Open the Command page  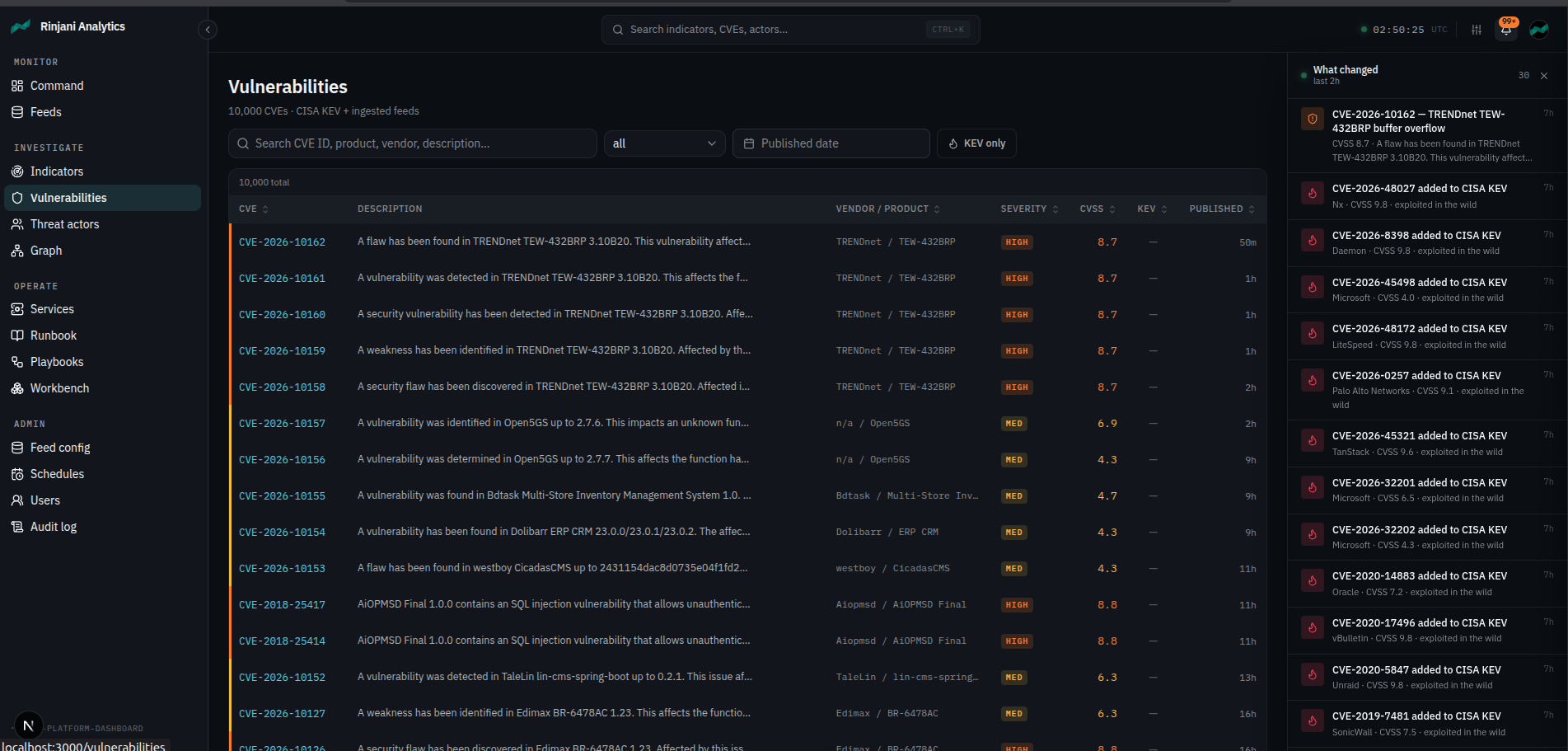[x=103, y=86]
